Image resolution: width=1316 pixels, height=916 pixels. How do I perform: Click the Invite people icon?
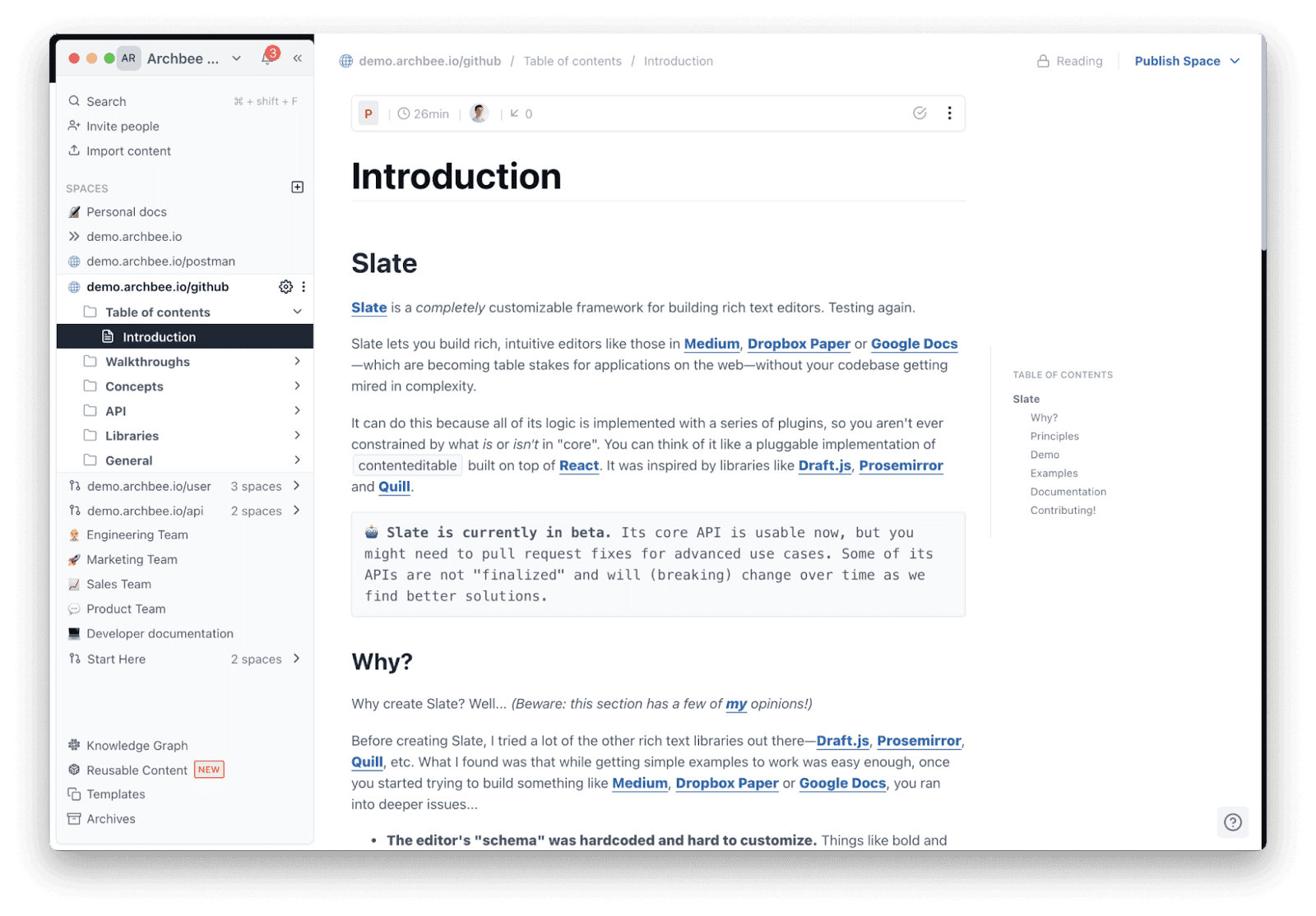click(73, 126)
